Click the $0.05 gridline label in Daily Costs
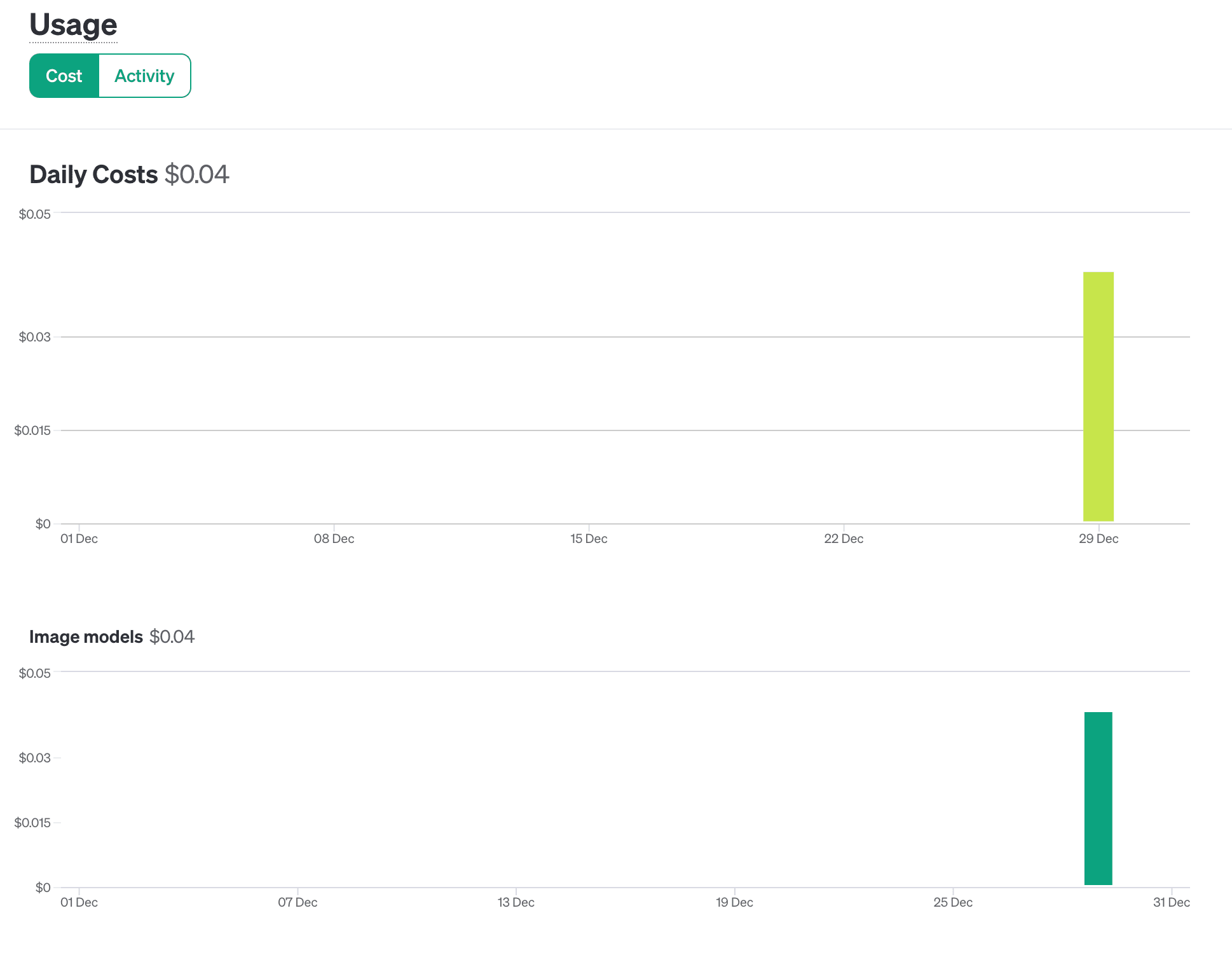 click(x=34, y=214)
